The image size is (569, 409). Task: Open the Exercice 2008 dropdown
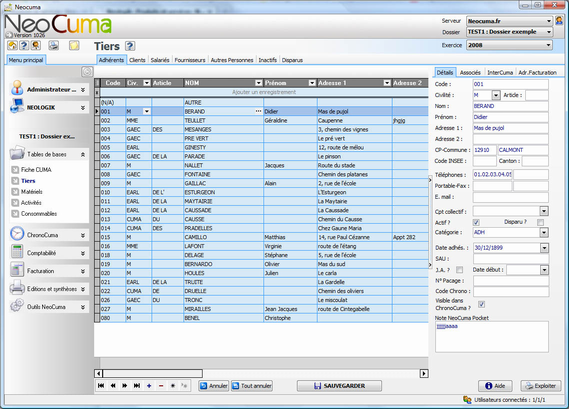pos(509,45)
